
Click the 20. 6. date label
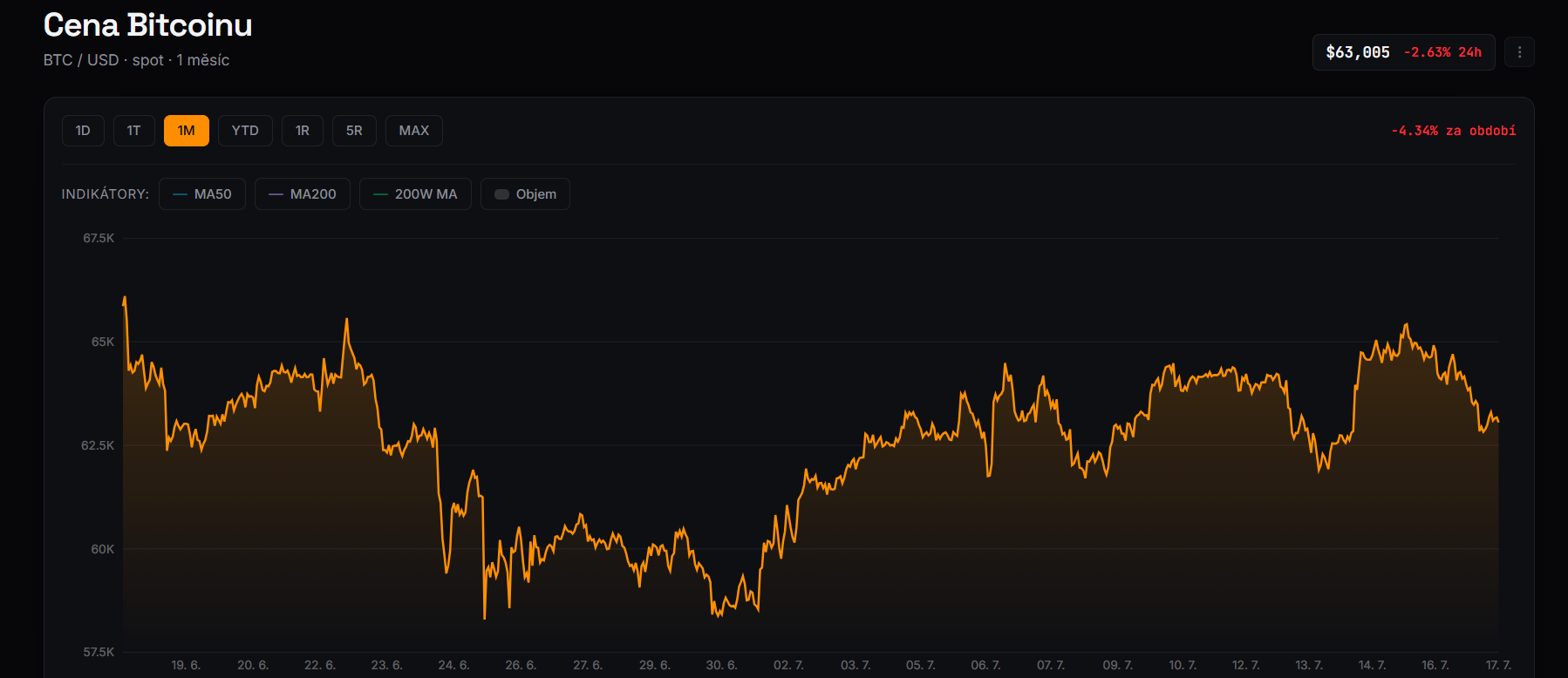pos(253,665)
